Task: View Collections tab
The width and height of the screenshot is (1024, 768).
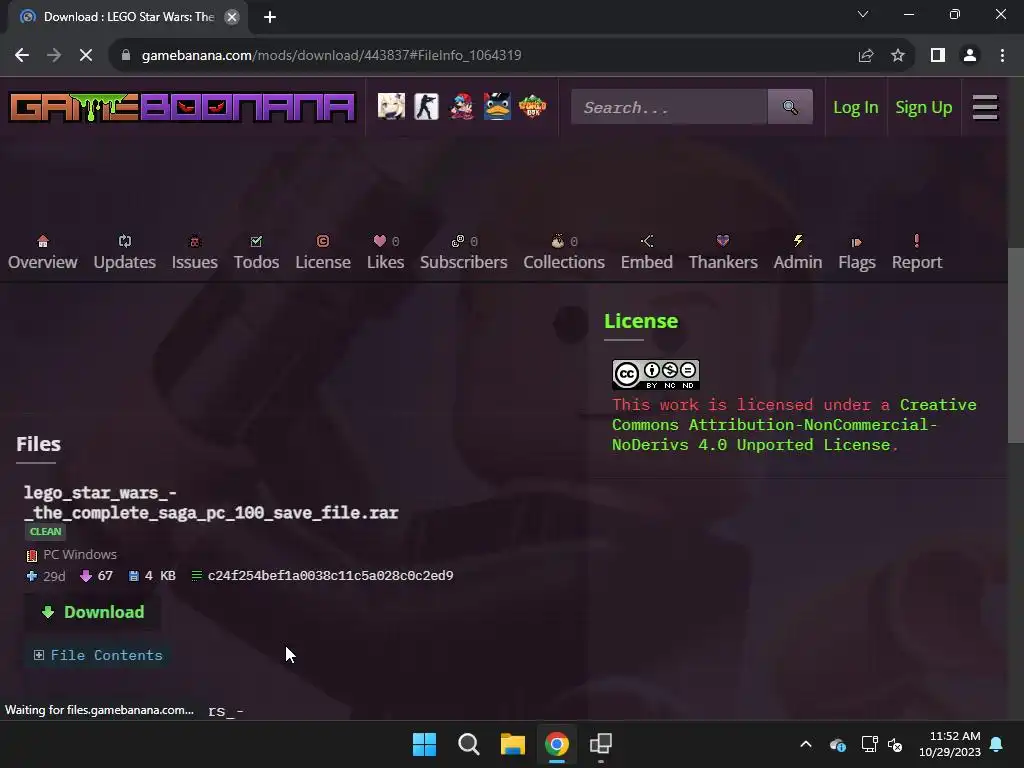Action: click(564, 253)
